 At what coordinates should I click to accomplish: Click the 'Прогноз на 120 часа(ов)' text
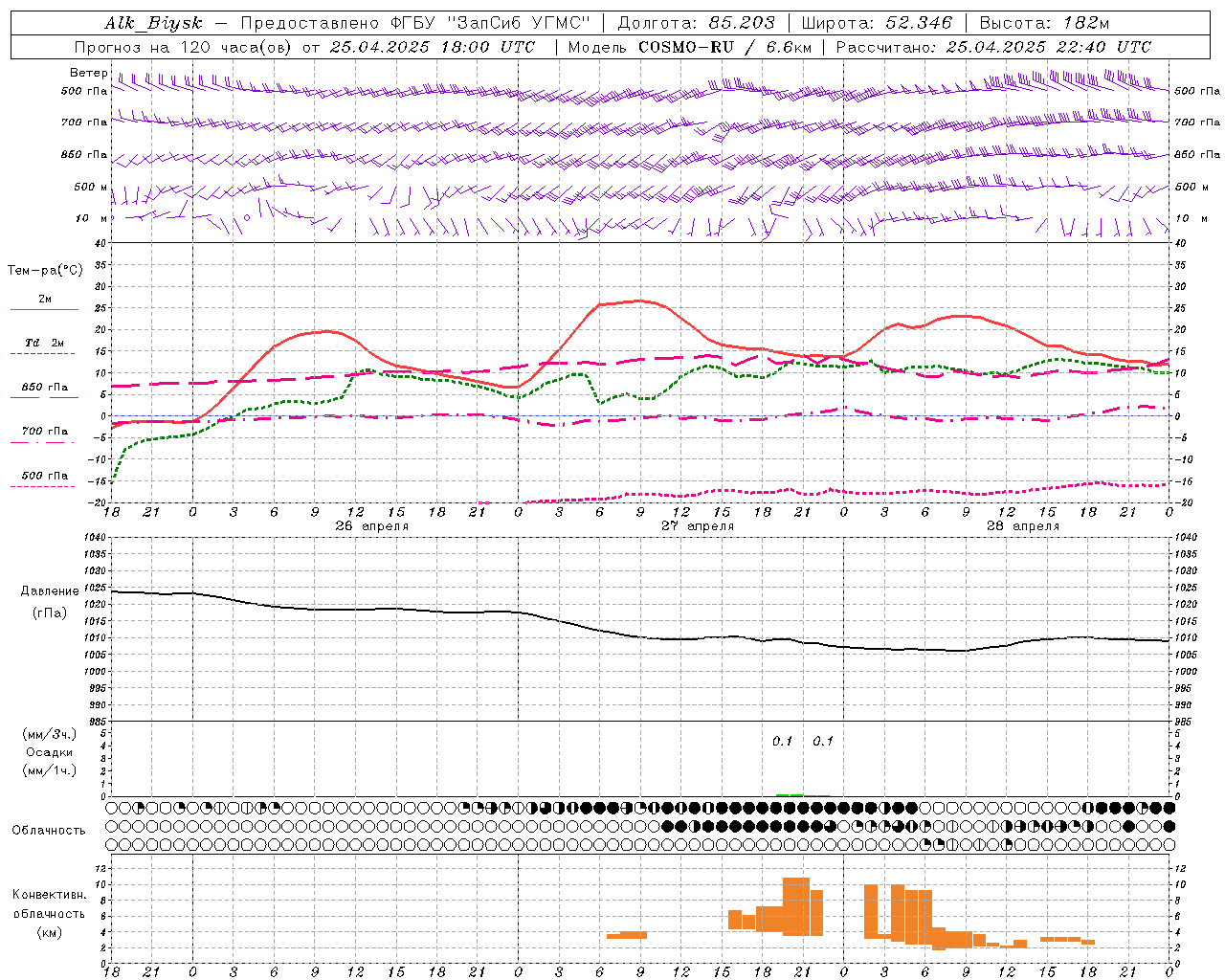point(185,47)
